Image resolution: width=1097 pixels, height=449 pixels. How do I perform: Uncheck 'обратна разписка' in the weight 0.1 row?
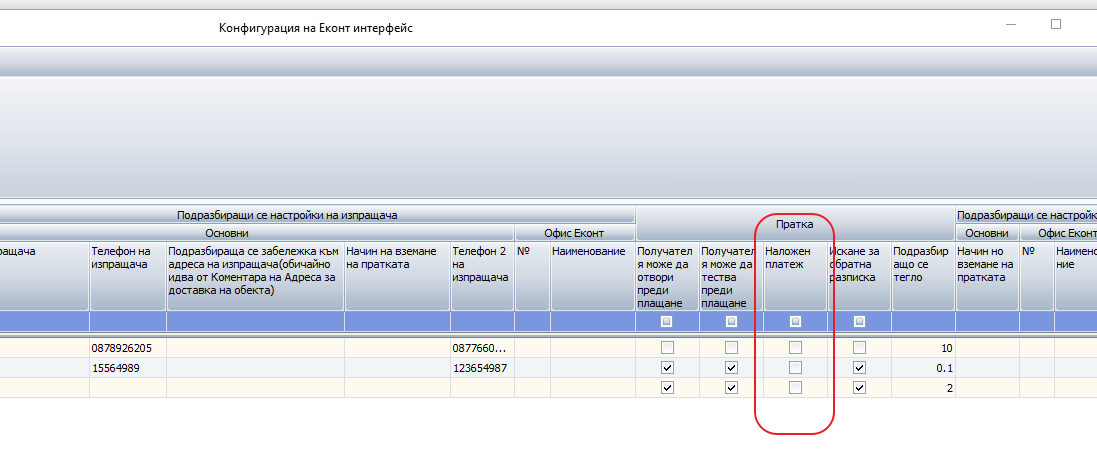click(x=859, y=368)
